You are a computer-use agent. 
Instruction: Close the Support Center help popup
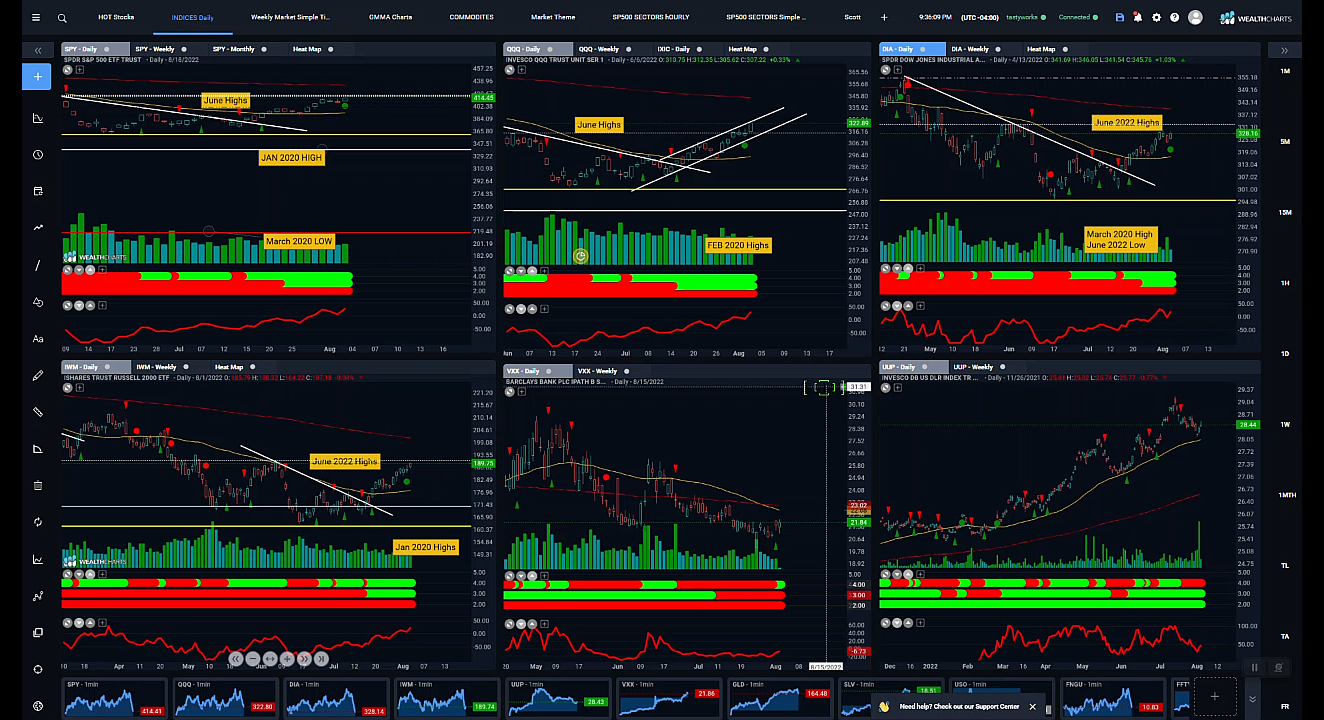tap(1033, 706)
